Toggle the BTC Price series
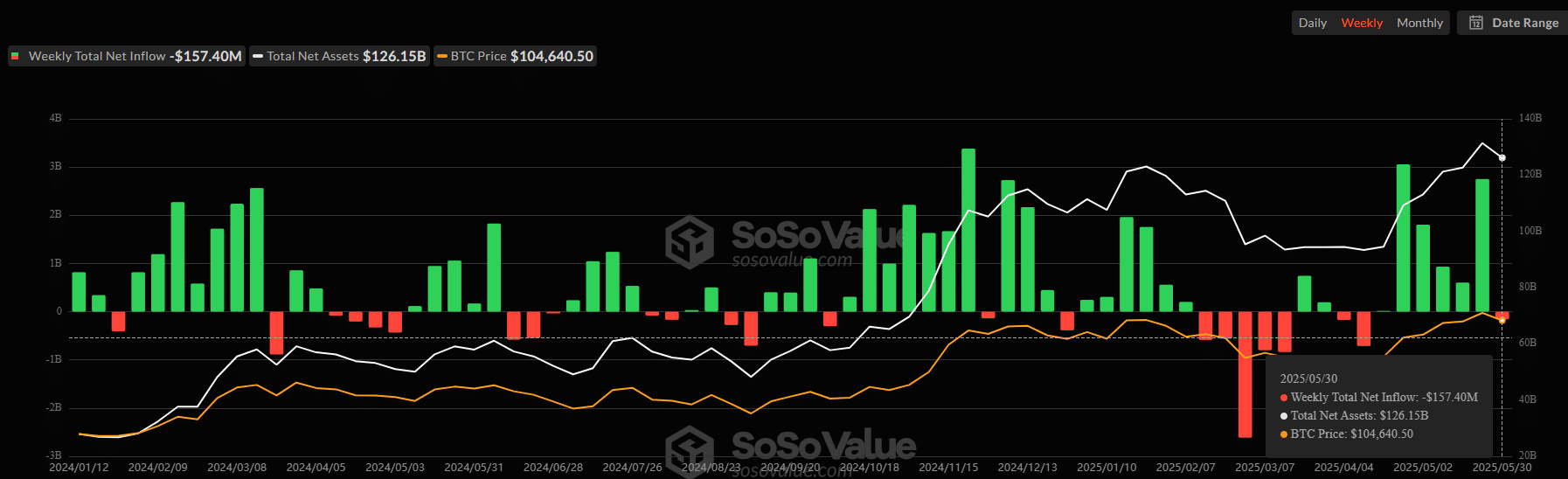The image size is (1568, 479). [x=516, y=56]
